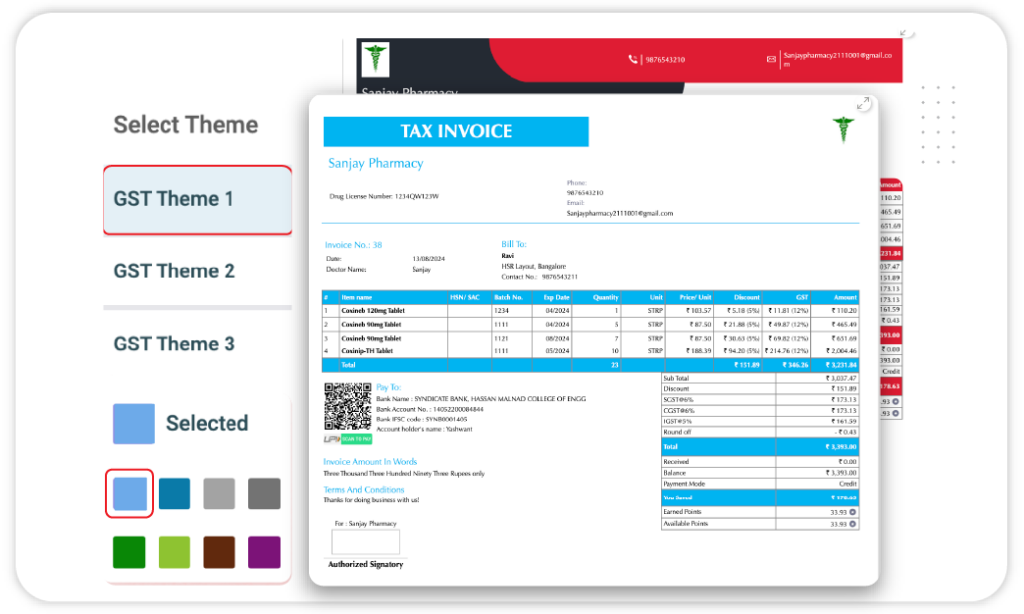The height and width of the screenshot is (614, 1024).
Task: Select the brown color swatch
Action: point(219,552)
